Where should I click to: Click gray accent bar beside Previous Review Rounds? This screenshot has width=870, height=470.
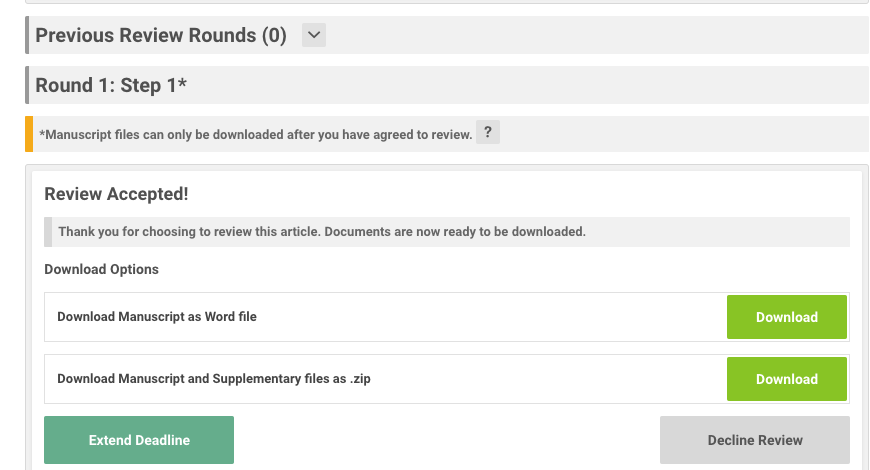click(x=27, y=35)
